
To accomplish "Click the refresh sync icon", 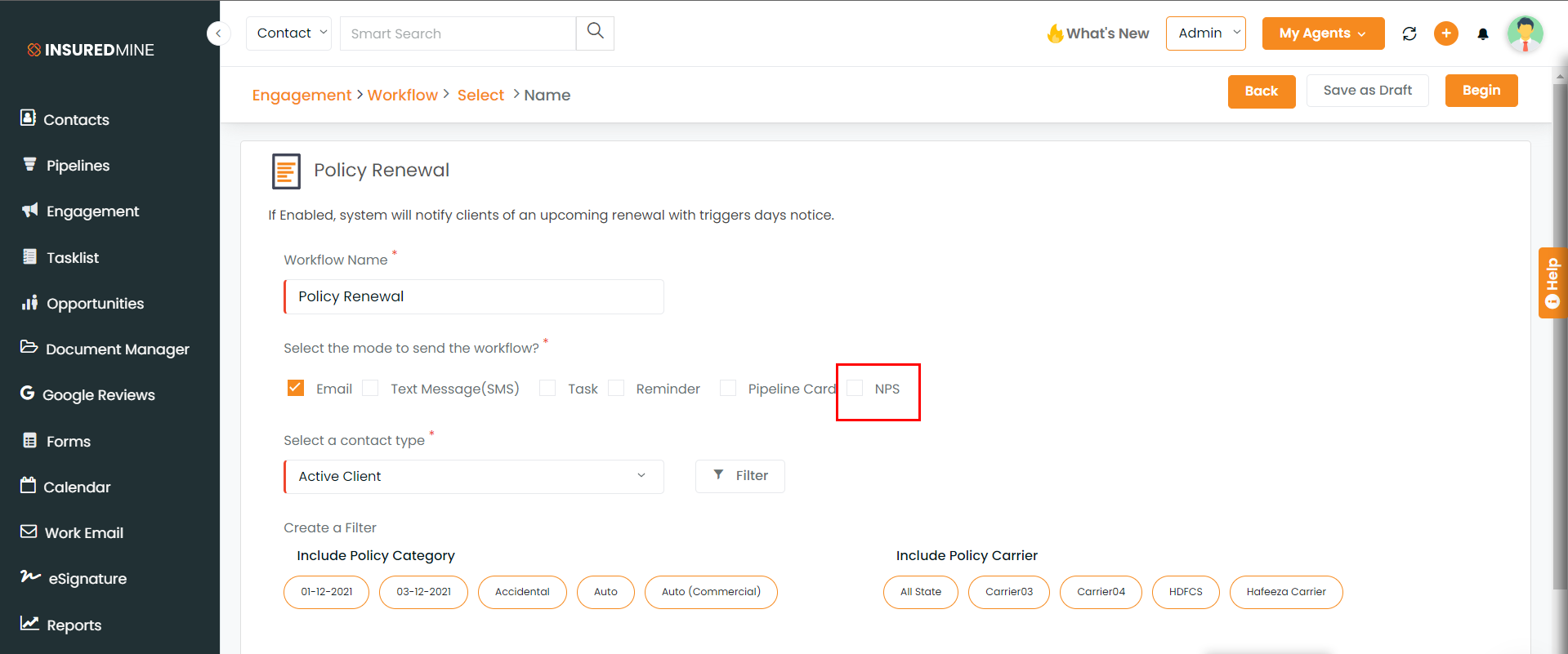I will [1409, 33].
